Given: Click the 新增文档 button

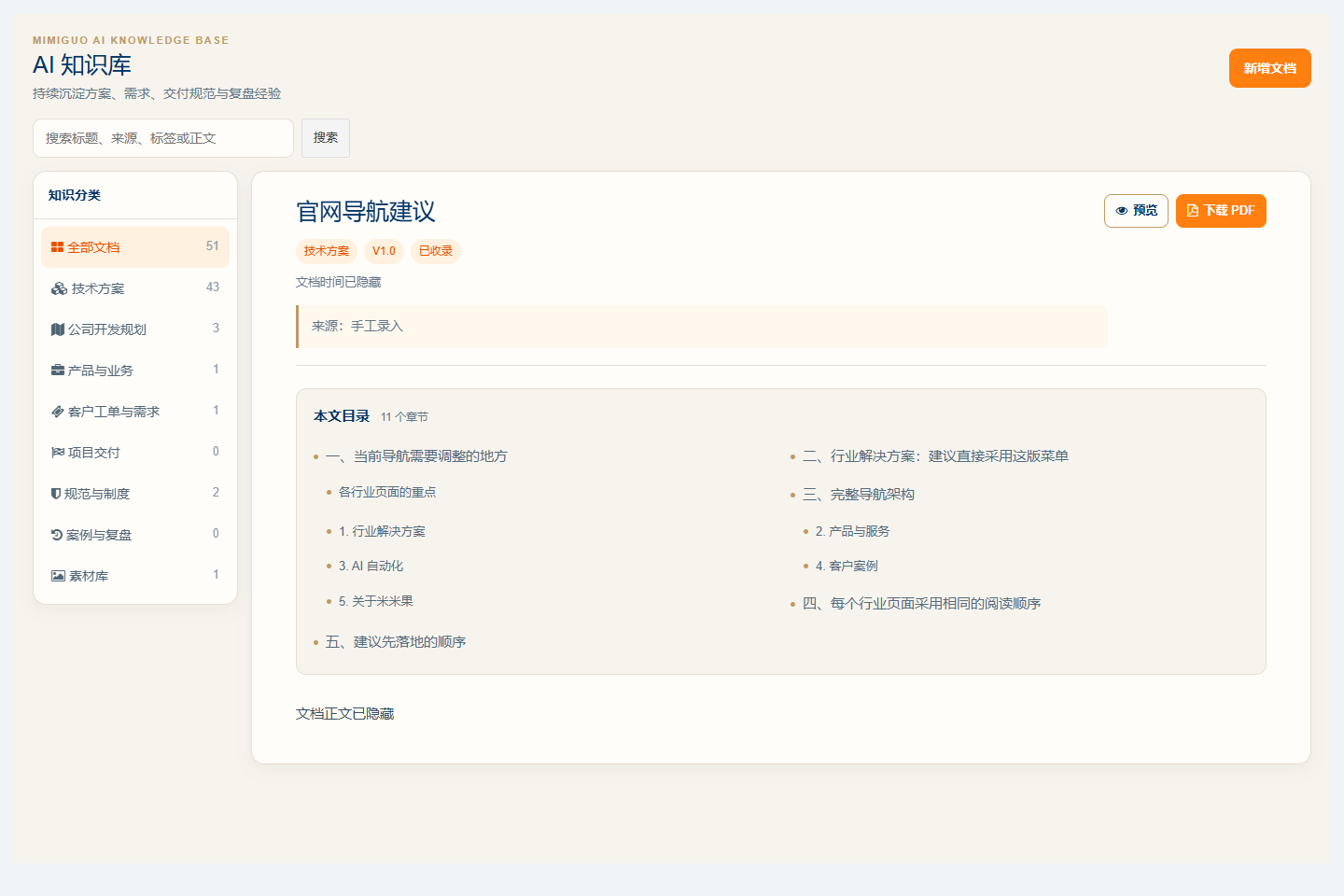Looking at the screenshot, I should click(x=1270, y=68).
